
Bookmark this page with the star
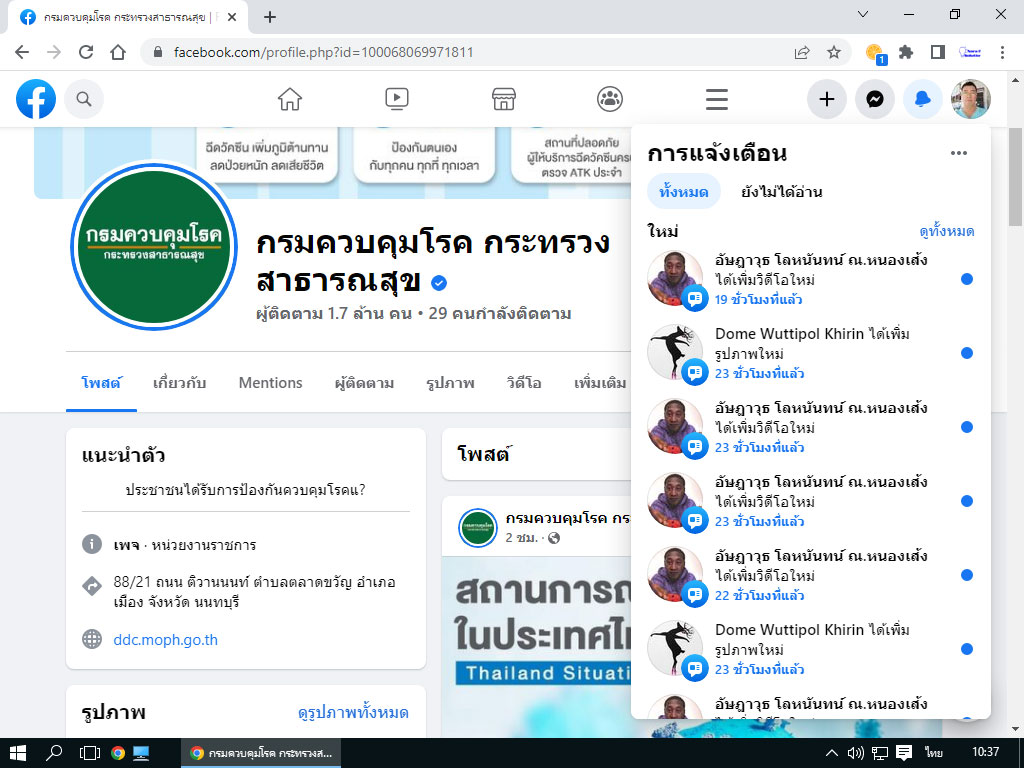tap(834, 52)
